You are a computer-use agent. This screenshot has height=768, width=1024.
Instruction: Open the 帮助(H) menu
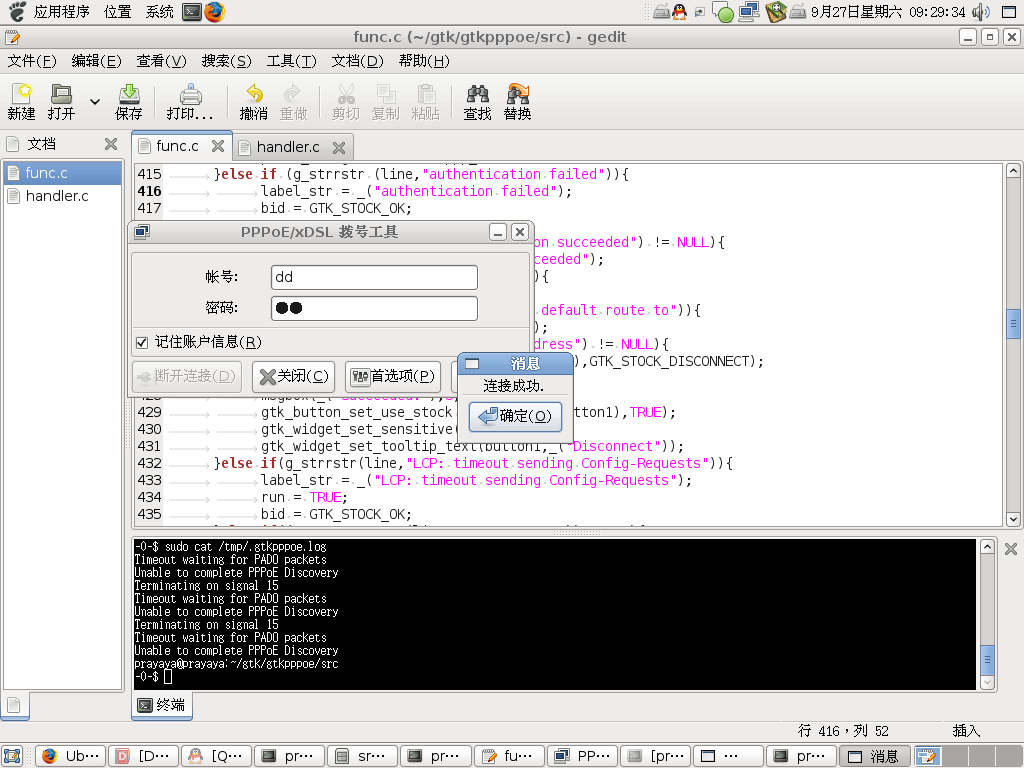tap(424, 61)
